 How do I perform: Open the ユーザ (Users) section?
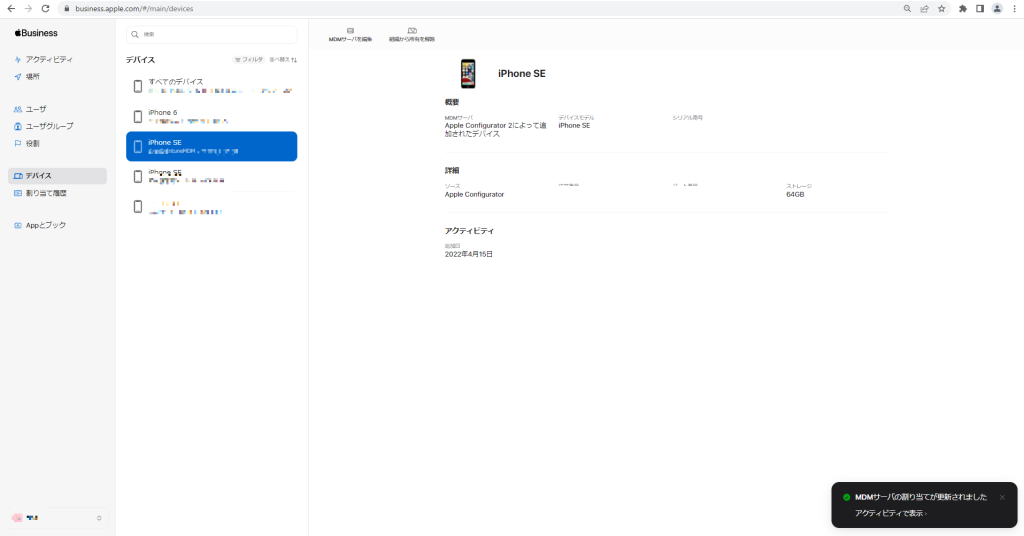(36, 109)
